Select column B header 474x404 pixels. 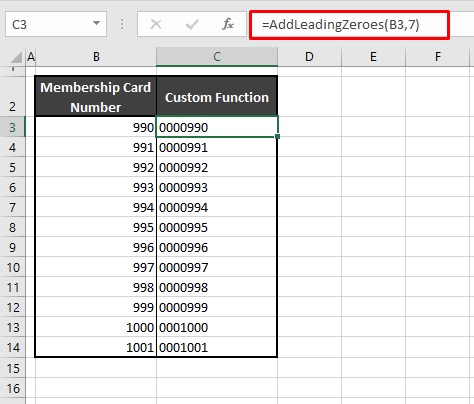click(96, 57)
